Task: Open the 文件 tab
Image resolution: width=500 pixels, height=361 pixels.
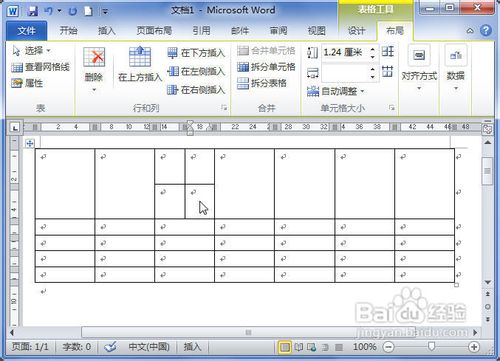Action: click(27, 31)
